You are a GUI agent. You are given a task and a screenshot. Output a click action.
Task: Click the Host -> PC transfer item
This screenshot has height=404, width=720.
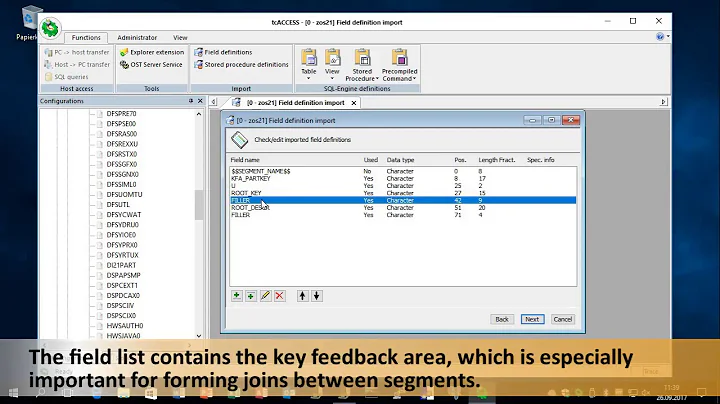point(77,65)
